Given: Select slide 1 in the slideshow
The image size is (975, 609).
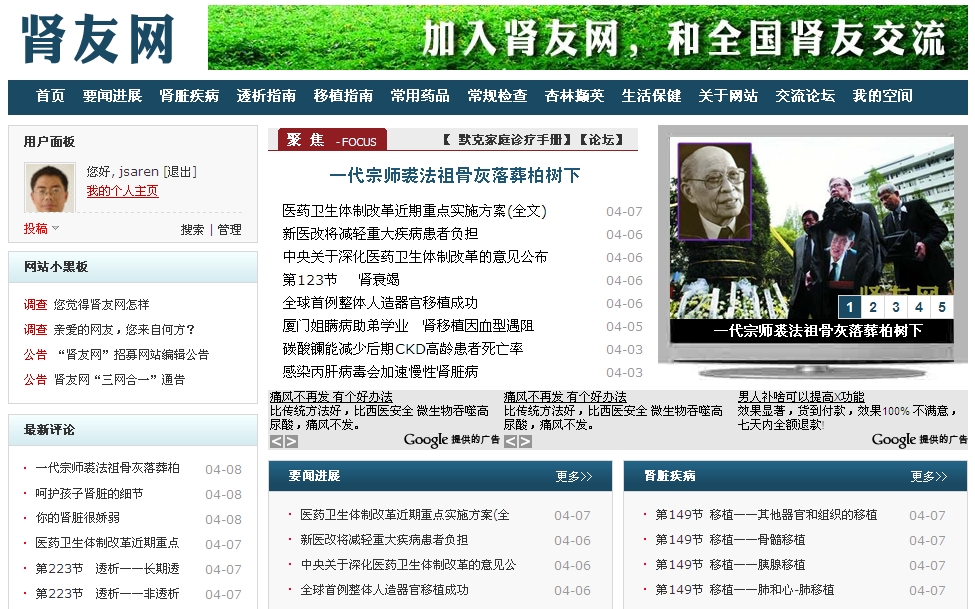Looking at the screenshot, I should point(849,307).
